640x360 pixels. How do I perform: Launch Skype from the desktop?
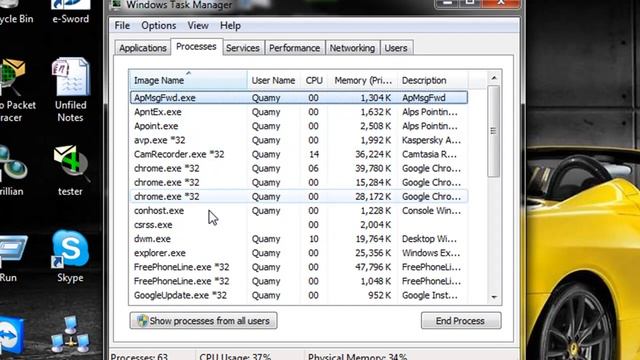70,257
